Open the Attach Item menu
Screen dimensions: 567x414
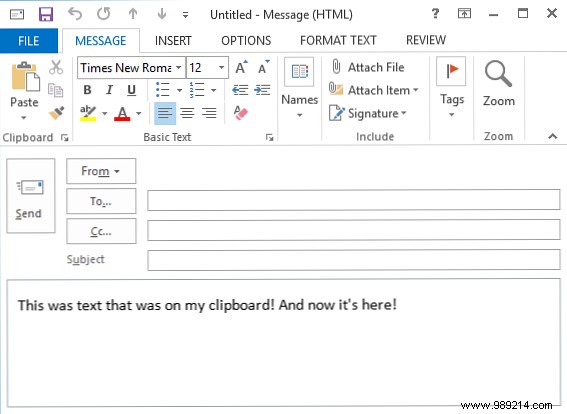(374, 90)
